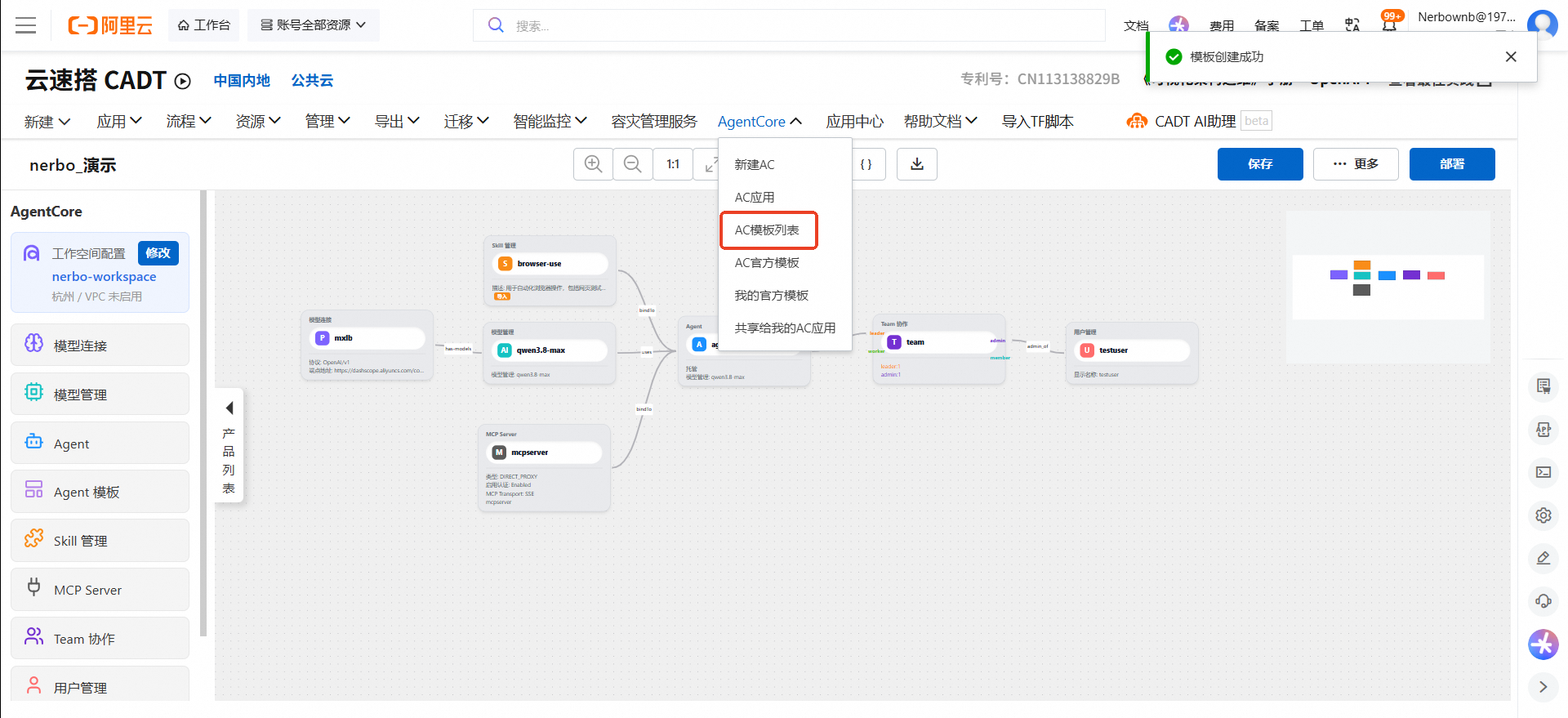The image size is (1568, 718).
Task: Reset canvas zoom to 1:1
Action: pyautogui.click(x=673, y=164)
